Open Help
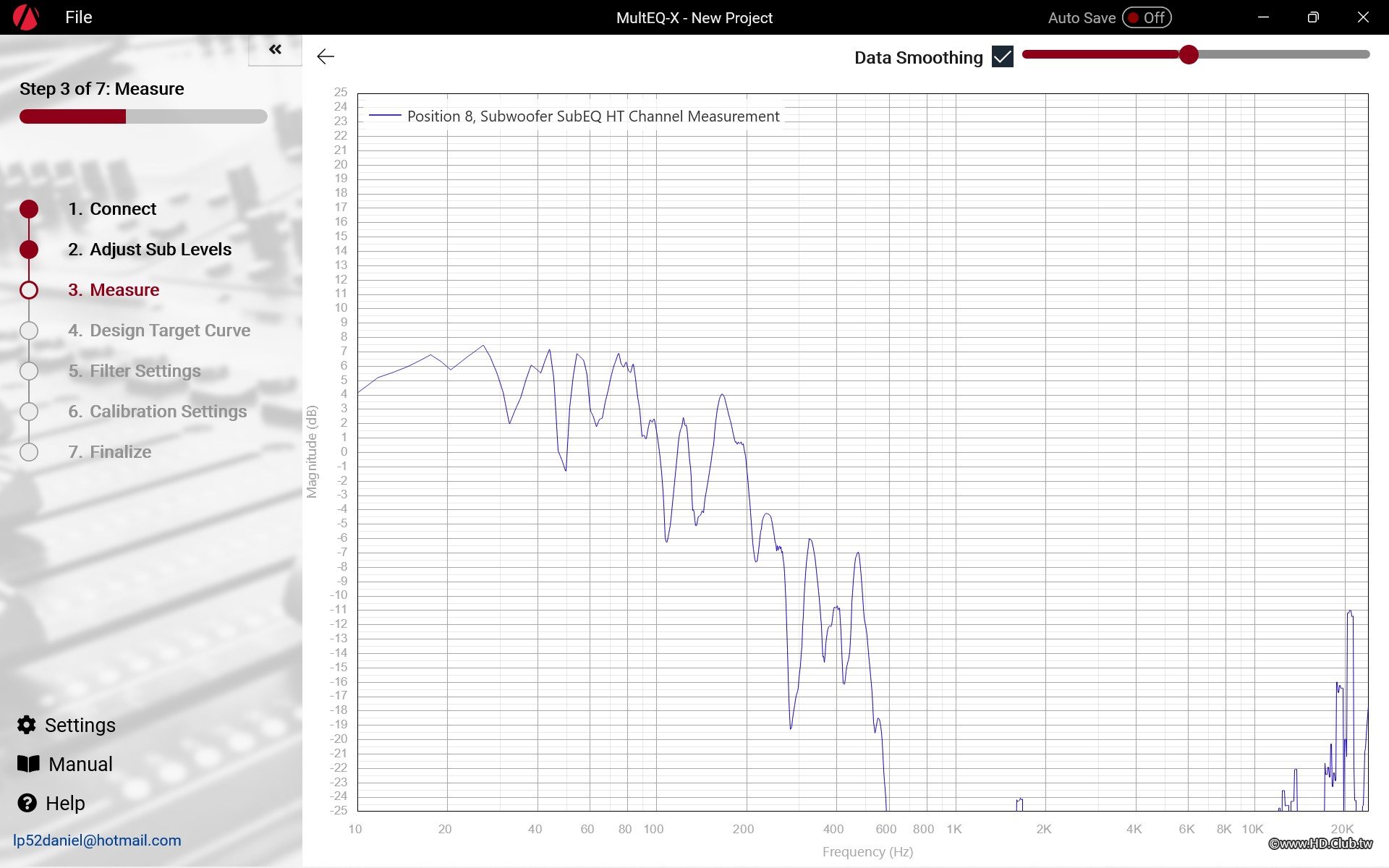This screenshot has height=868, width=1389. click(65, 804)
